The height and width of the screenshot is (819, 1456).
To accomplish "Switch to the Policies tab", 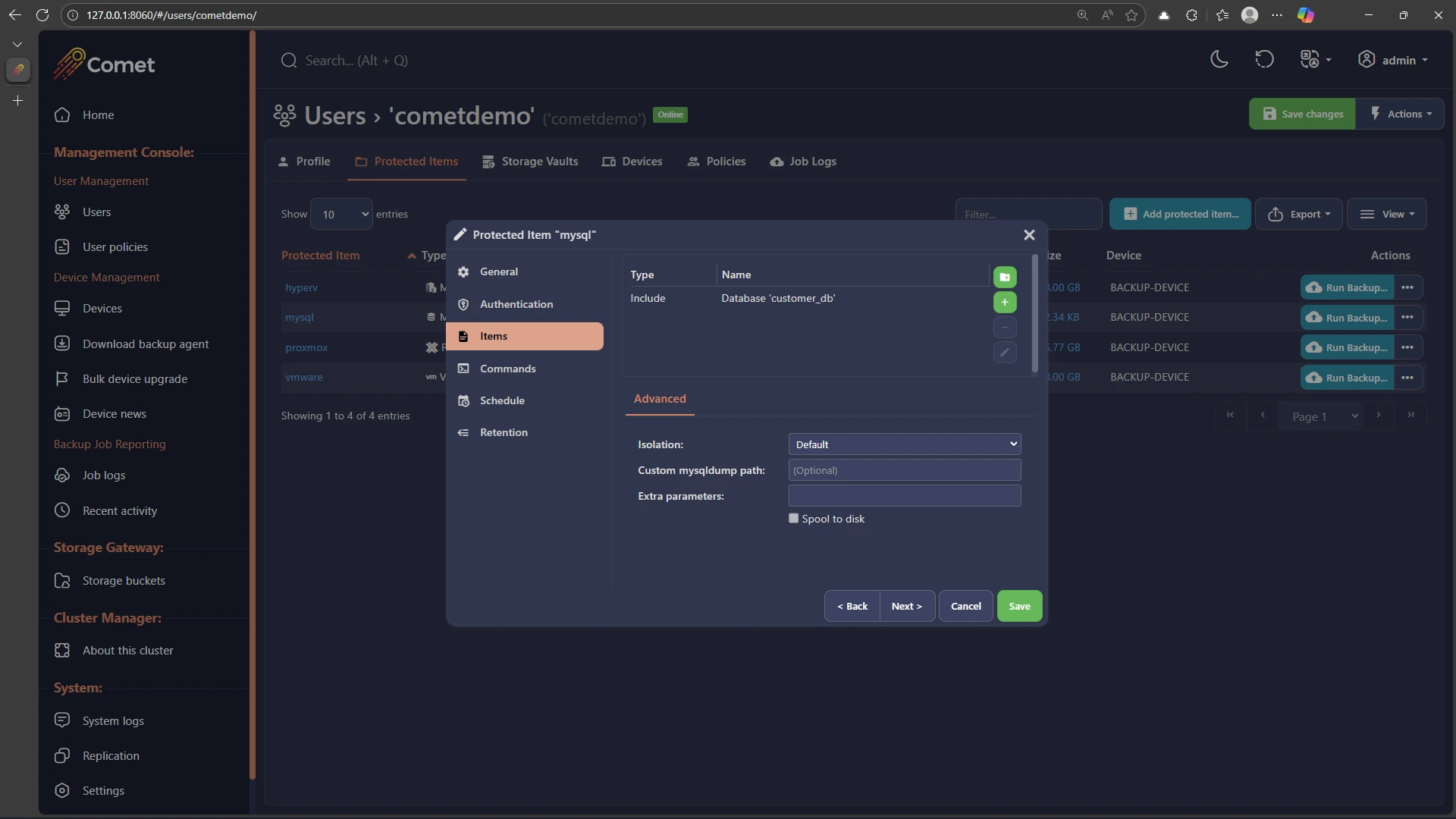I will [717, 162].
